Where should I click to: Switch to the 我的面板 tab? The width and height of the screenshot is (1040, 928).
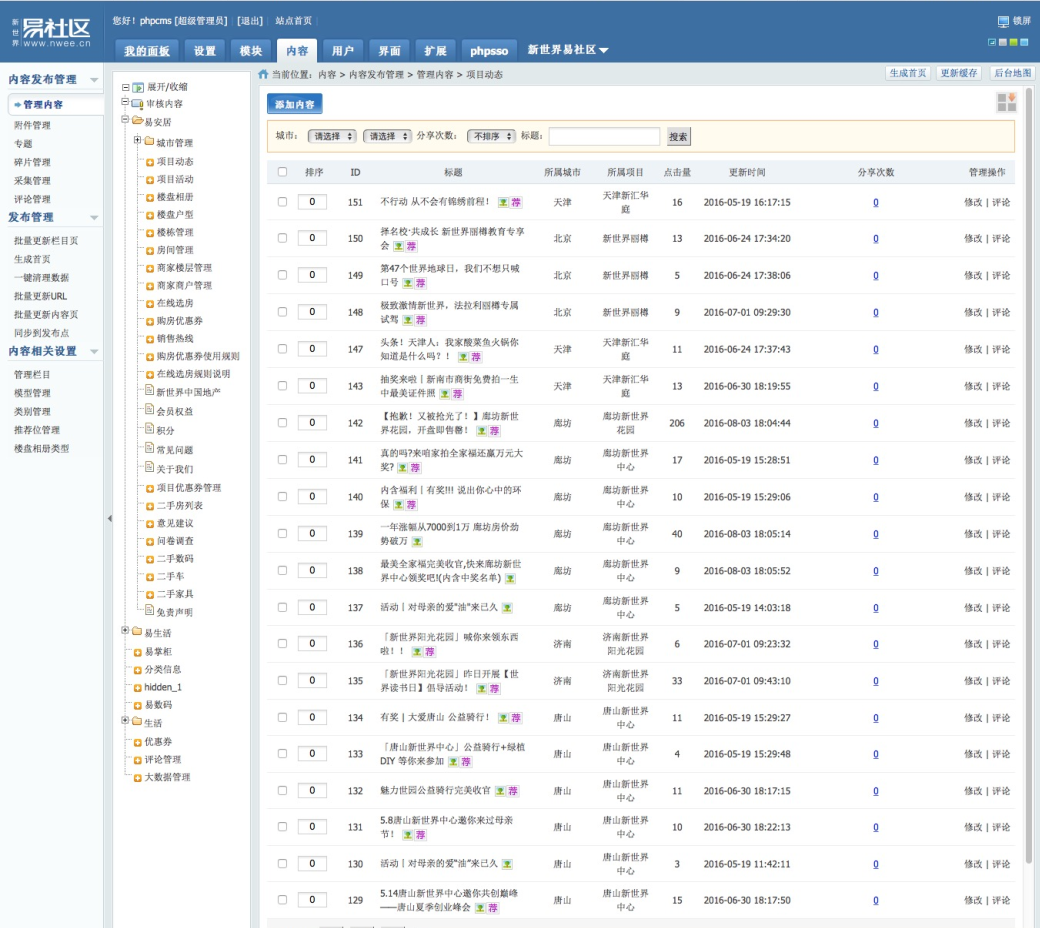pos(147,51)
